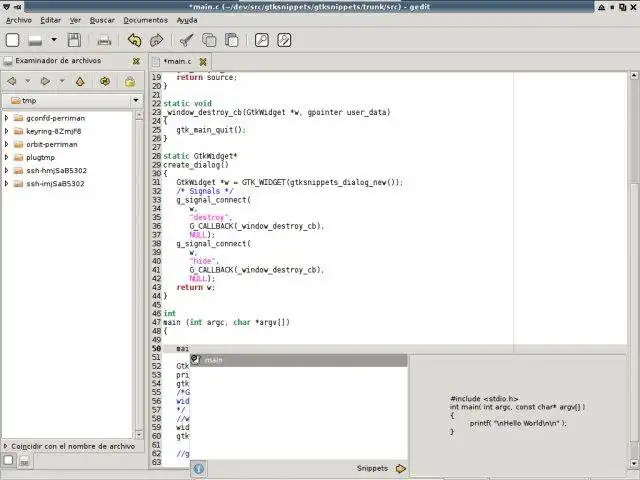Image resolution: width=640 pixels, height=480 pixels.
Task: Place cursor on line 25 gtk_main_quit()
Action: coord(211,130)
